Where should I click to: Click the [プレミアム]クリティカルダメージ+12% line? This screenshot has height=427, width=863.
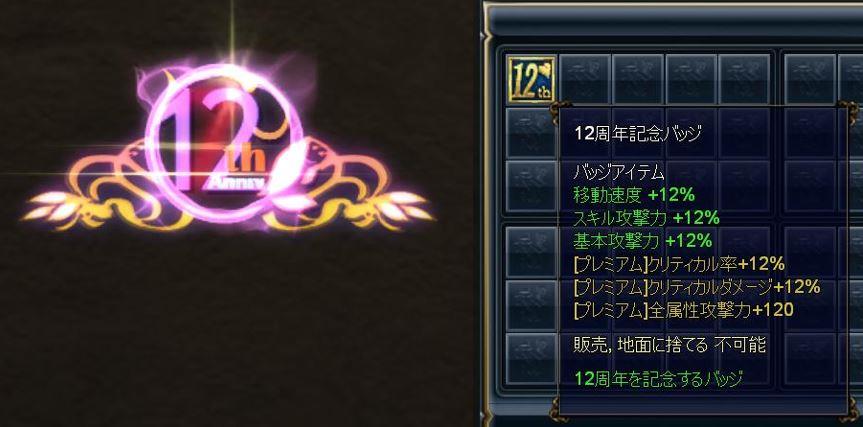click(x=697, y=287)
